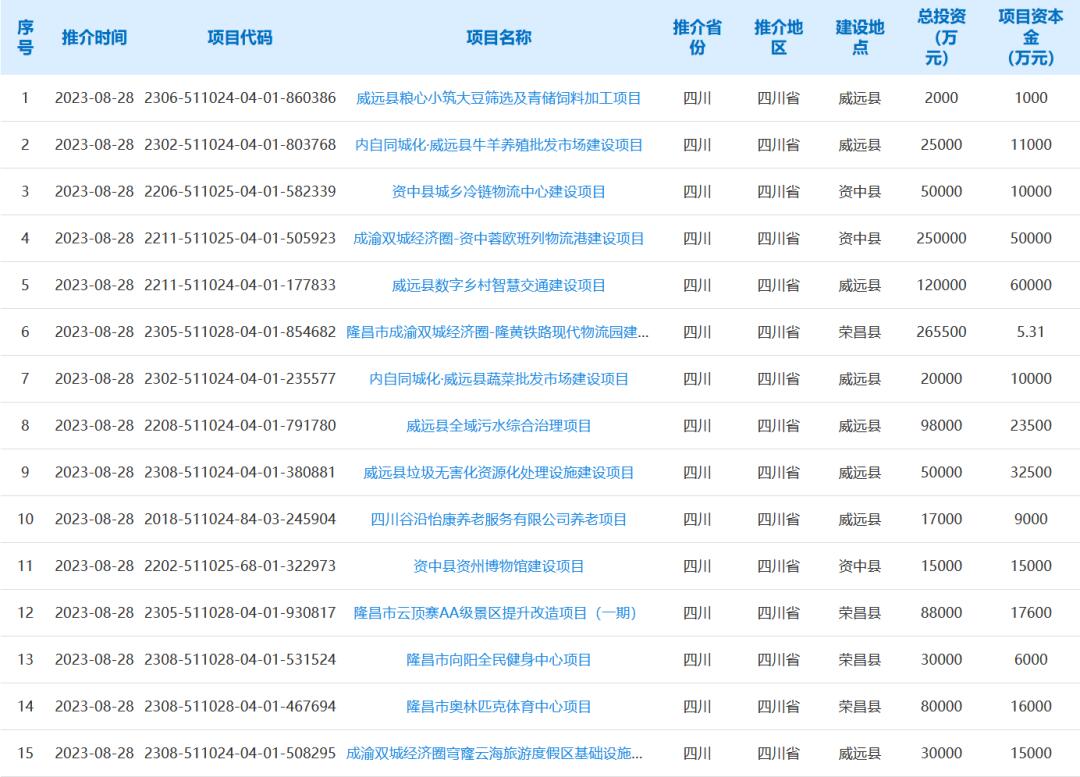1080x777 pixels.
Task: View 威远县垃圾无害化资源化处理设施建设项目 details
Action: coord(499,472)
